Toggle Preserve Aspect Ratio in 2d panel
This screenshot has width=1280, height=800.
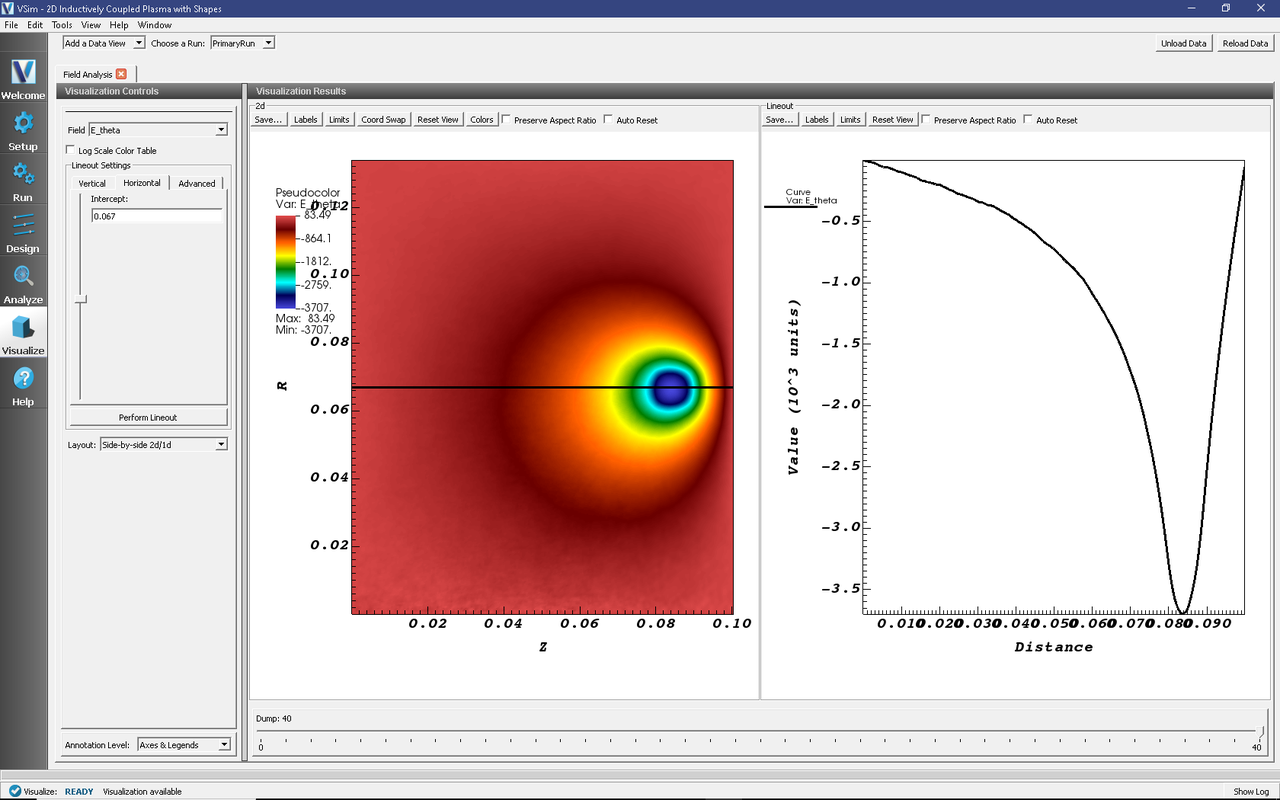(x=506, y=120)
